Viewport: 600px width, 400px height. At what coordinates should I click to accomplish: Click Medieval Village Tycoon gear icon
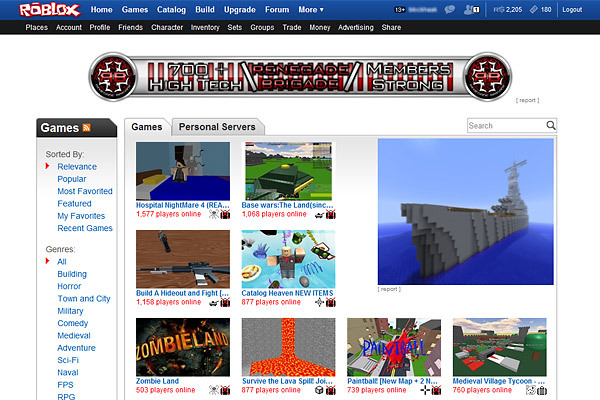[x=541, y=390]
